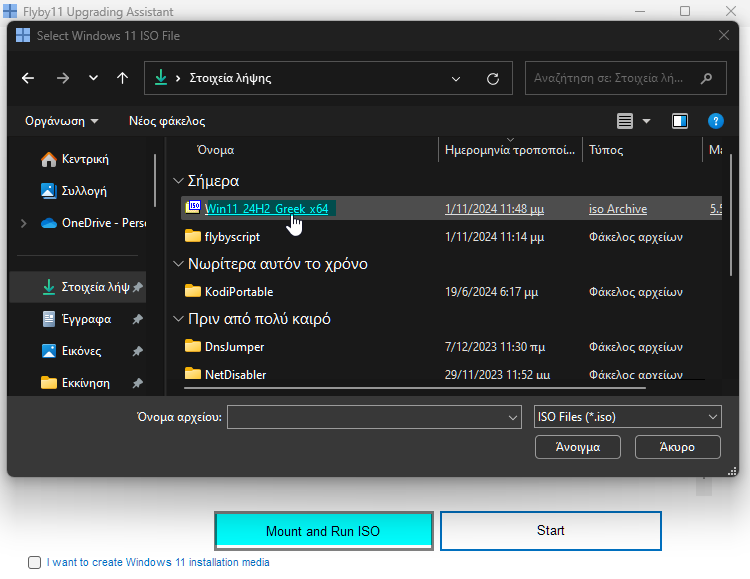
Task: Click I want to create installation media link
Action: 158,562
